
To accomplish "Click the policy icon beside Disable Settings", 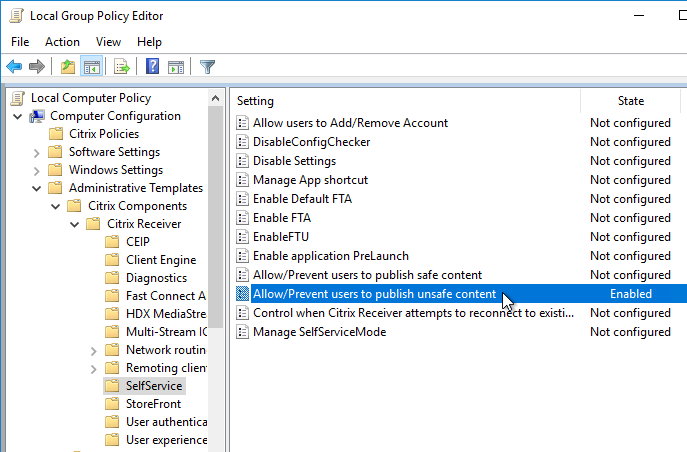I will click(x=242, y=161).
